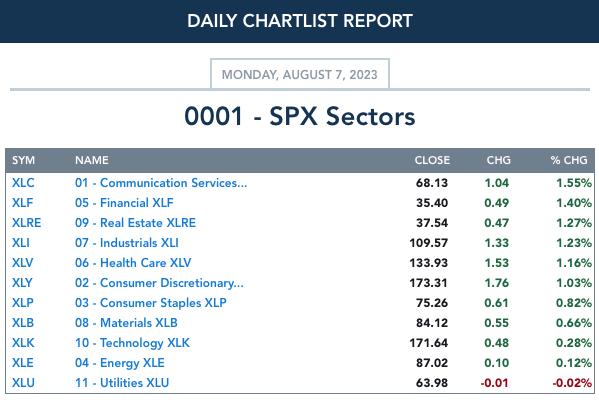This screenshot has width=599, height=400.
Task: Open 01 - Communication Services chart
Action: 161,183
